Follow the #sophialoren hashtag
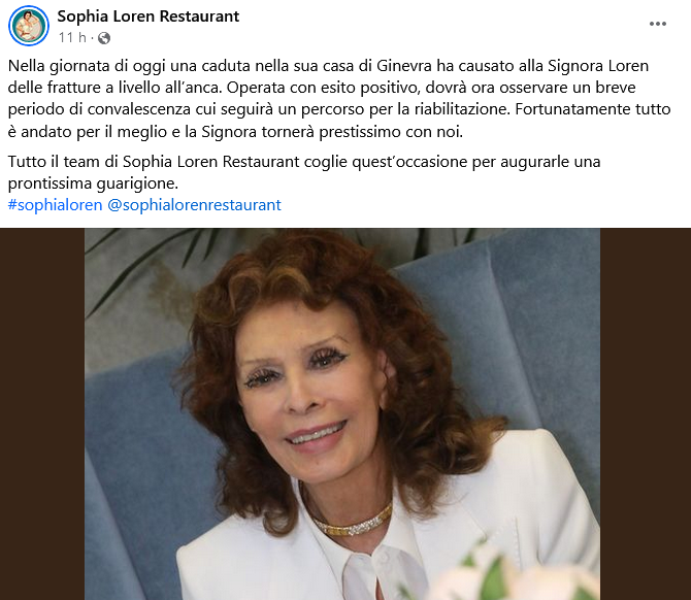 point(55,205)
